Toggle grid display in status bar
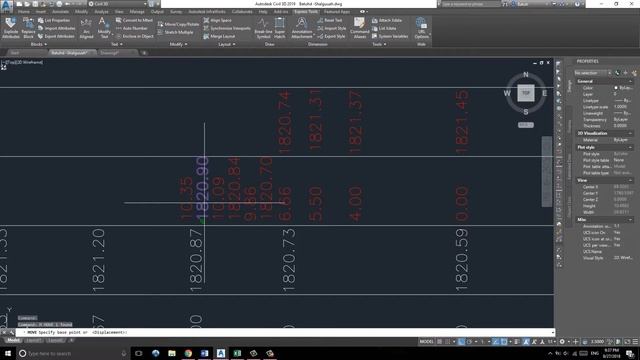Screen dimensions: 640x360 click(x=440, y=342)
